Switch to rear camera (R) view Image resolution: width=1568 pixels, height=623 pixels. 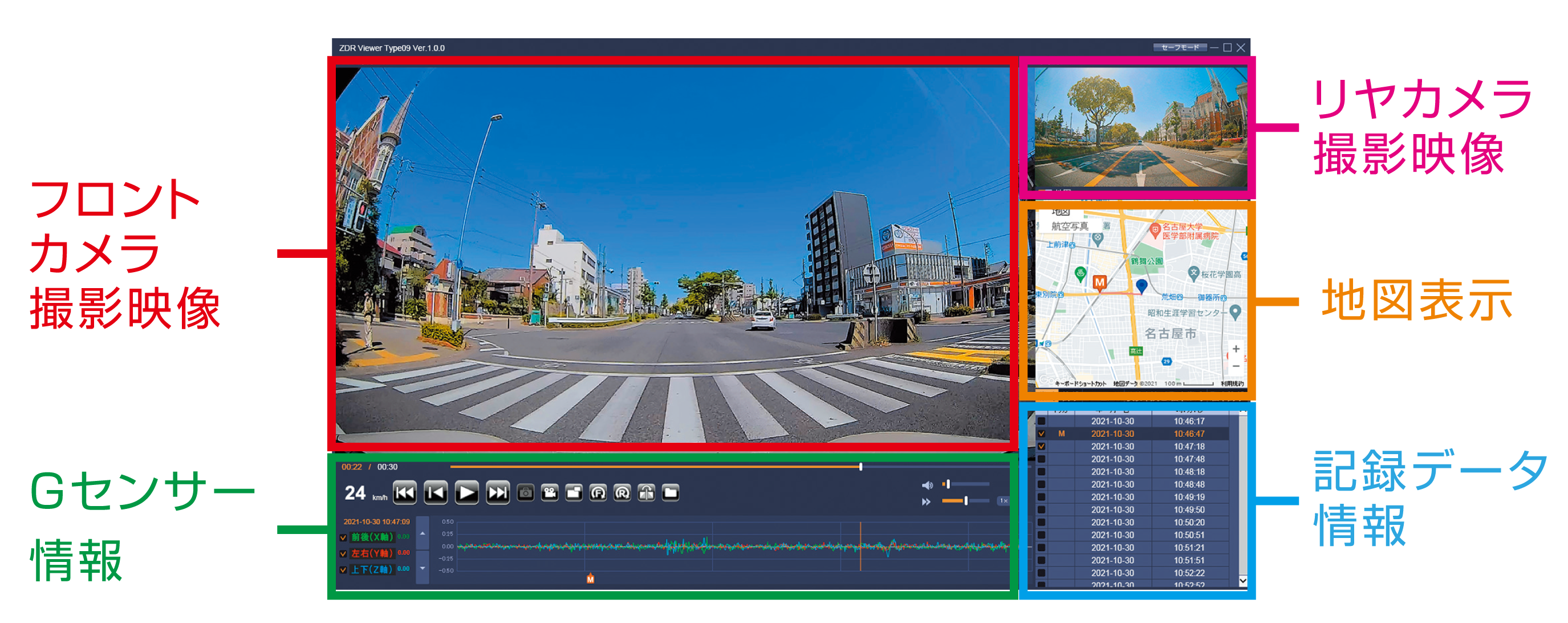(x=622, y=493)
